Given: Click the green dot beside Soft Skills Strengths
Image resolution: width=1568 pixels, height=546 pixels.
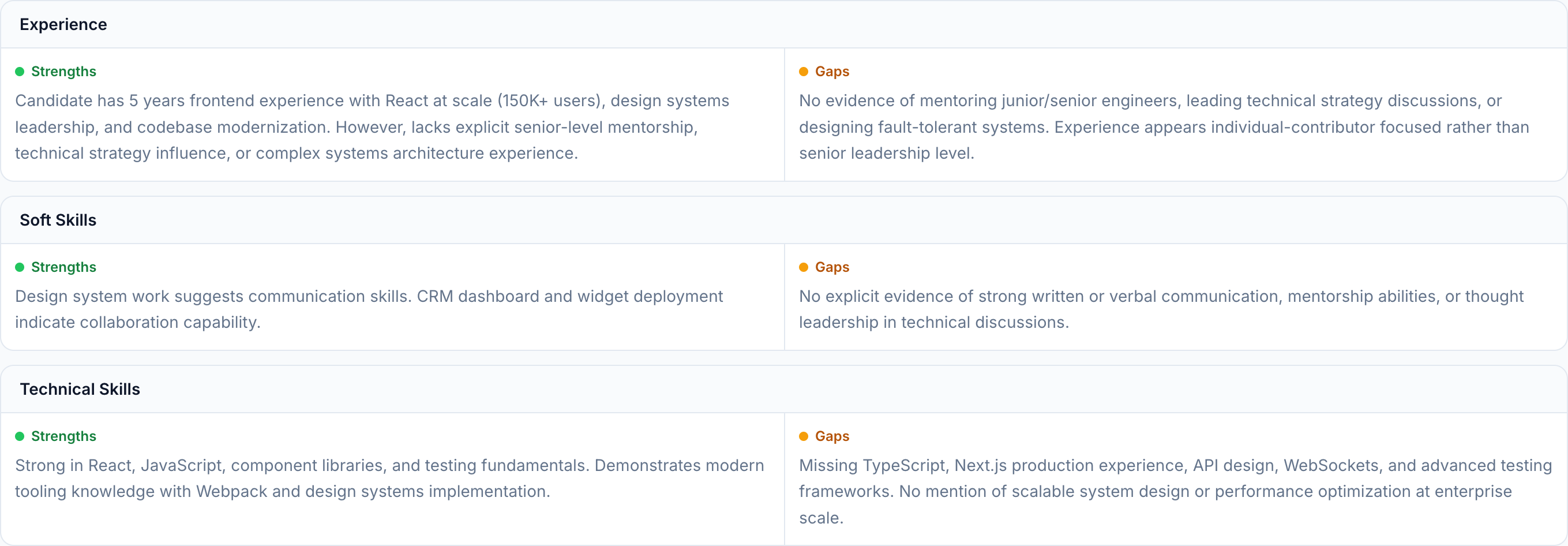Looking at the screenshot, I should 20,267.
